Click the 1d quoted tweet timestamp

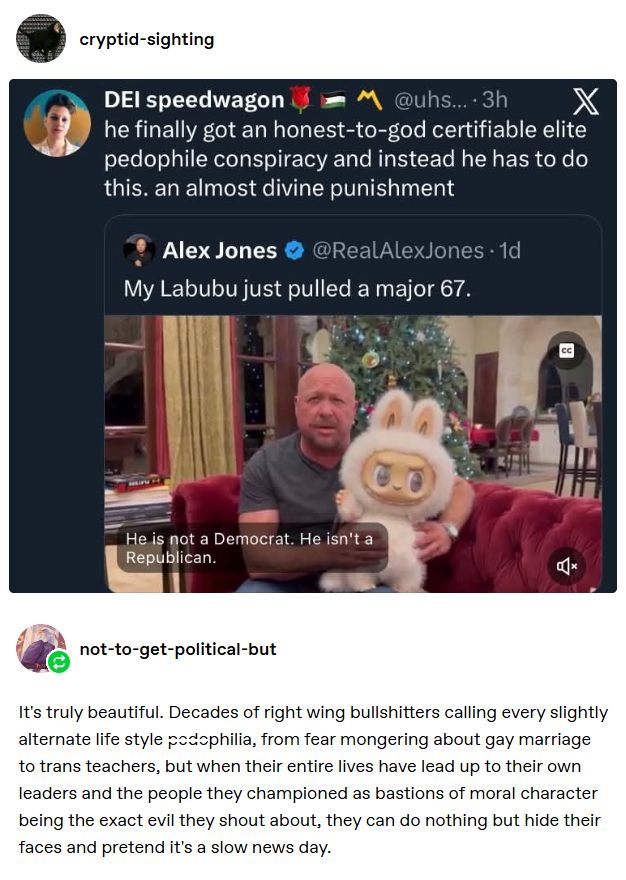(x=510, y=250)
